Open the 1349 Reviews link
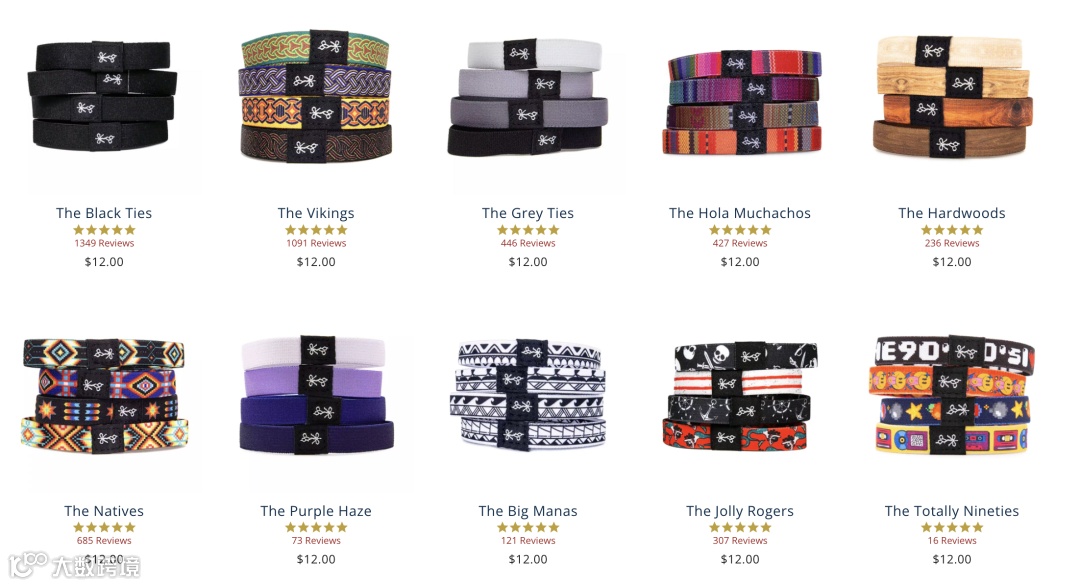1080x586 pixels. 104,243
